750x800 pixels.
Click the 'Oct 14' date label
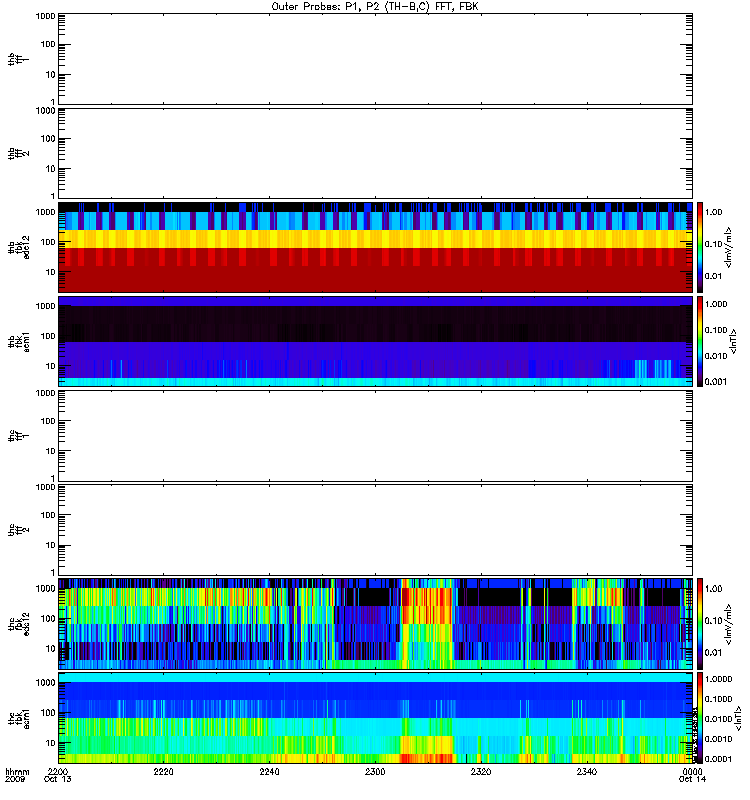point(692,779)
